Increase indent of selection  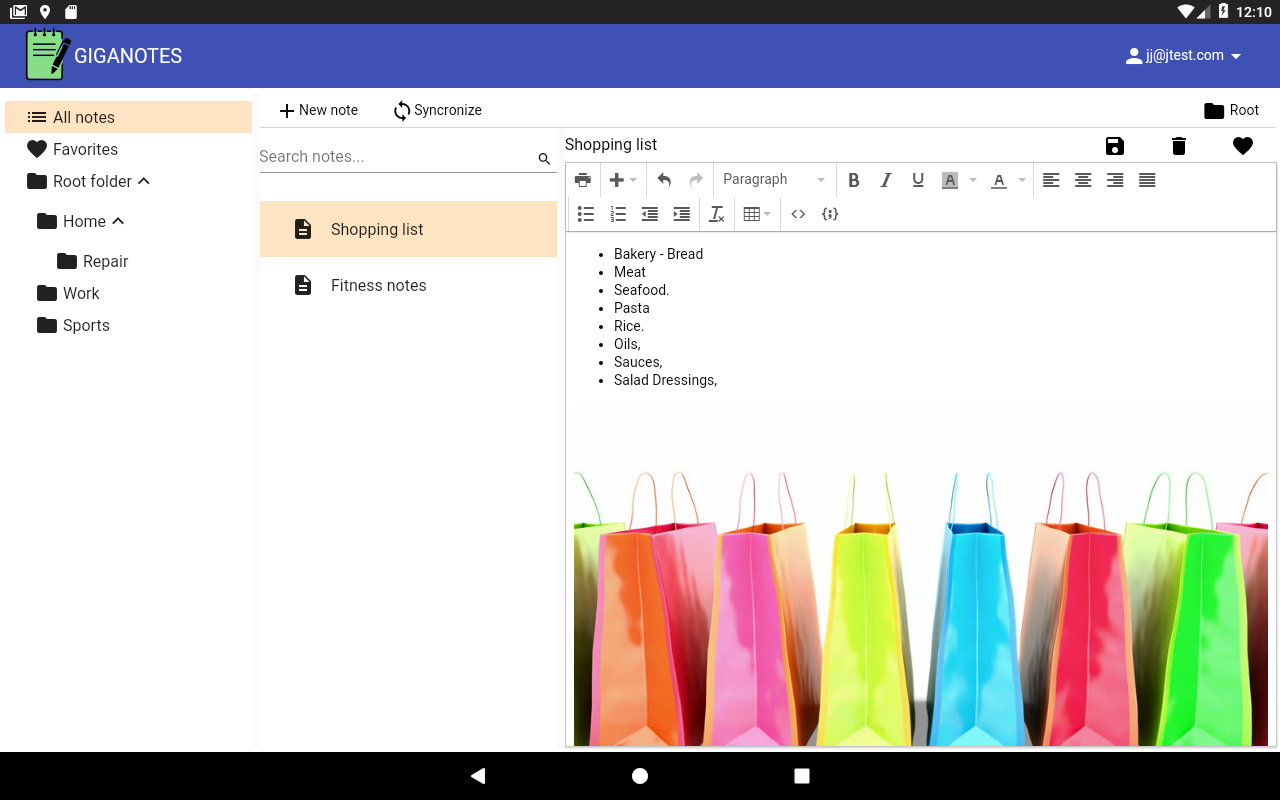(x=682, y=214)
